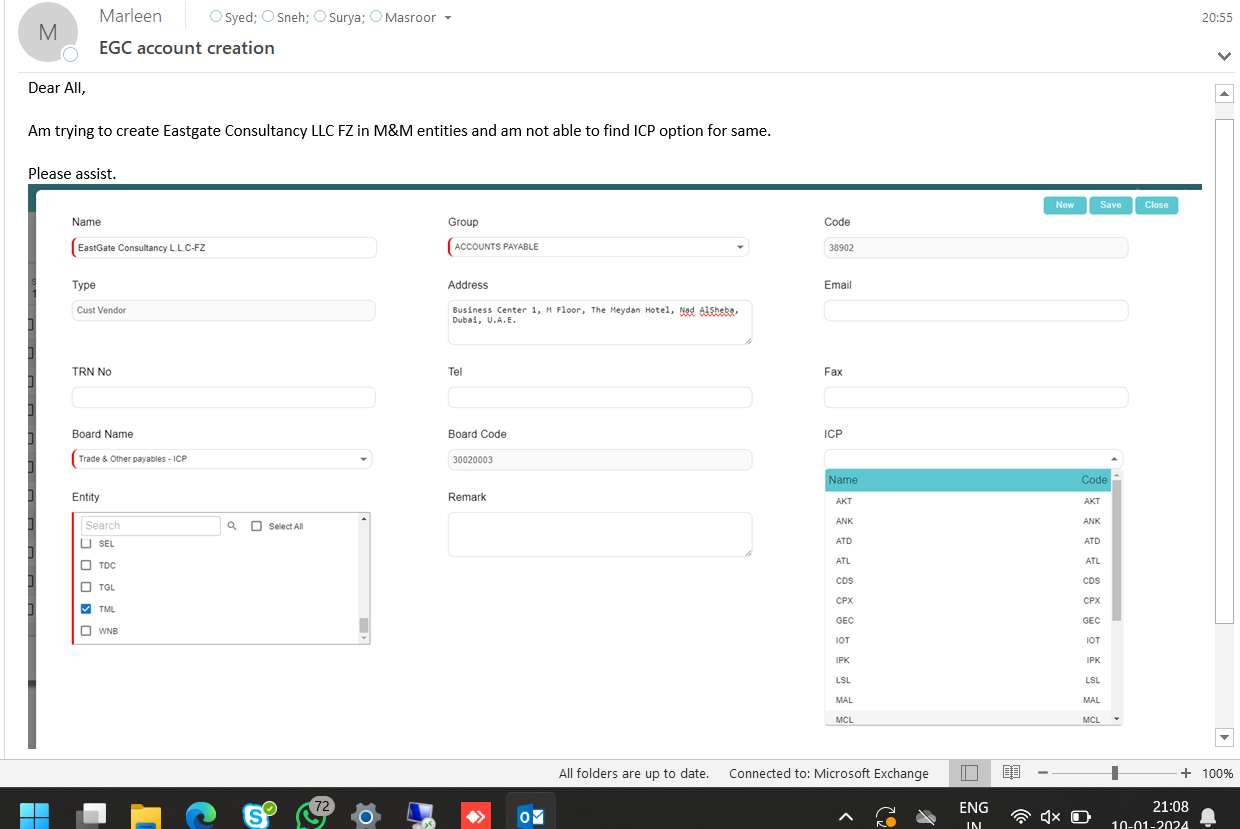
Task: Open the notifications bell in system tray
Action: tap(1208, 816)
